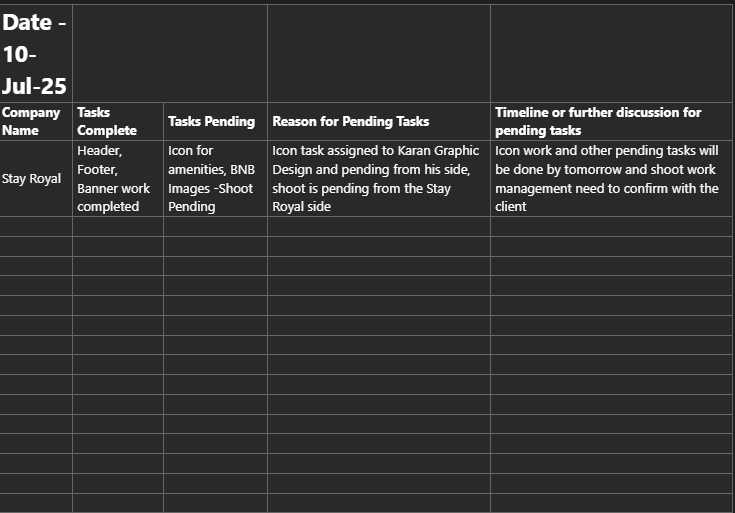Screen dimensions: 735x513
Task: Select the empty cell directly below the Karan reason cell
Action: 378,226
